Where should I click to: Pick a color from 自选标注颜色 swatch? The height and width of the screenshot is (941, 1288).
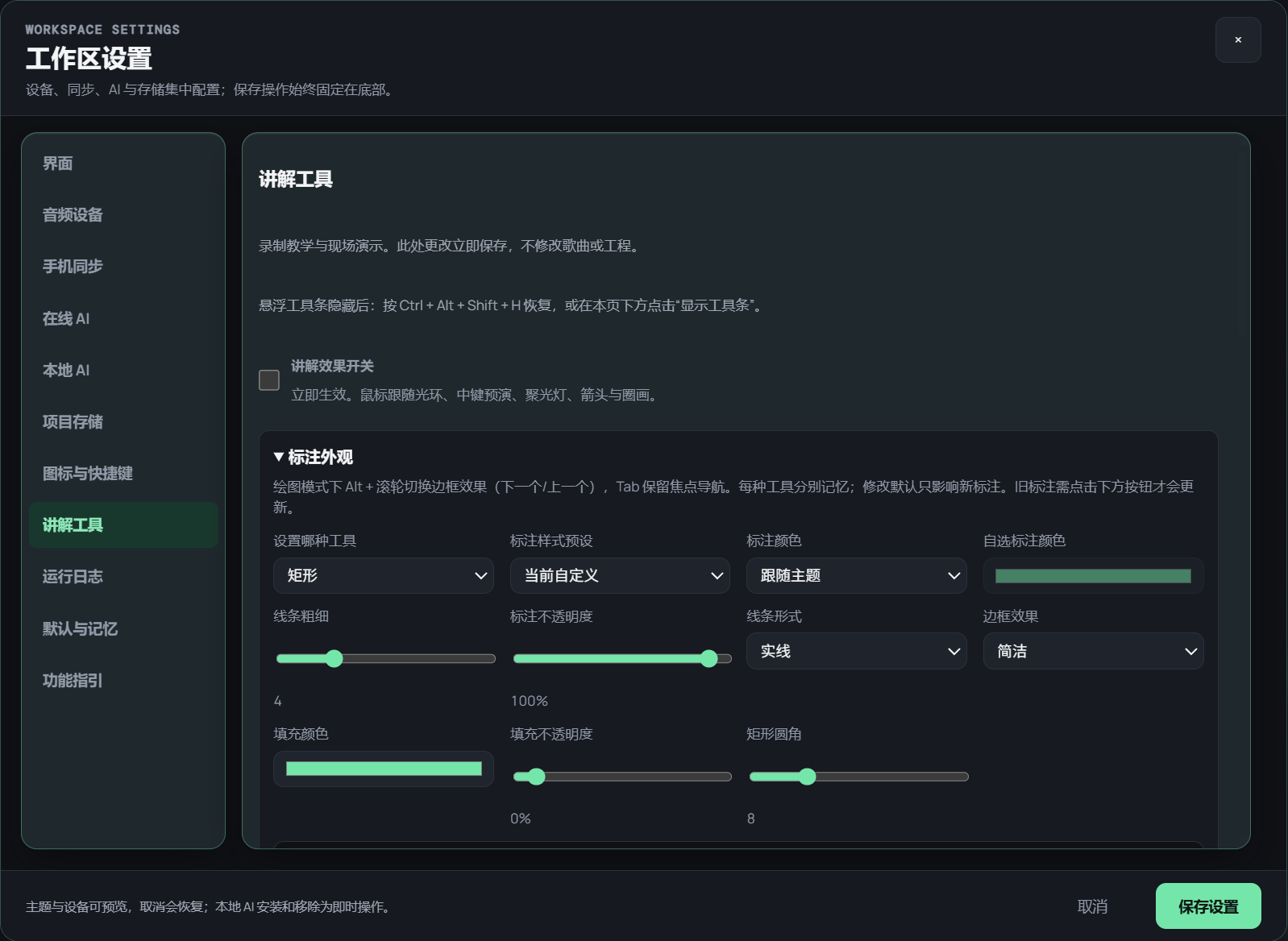1094,576
